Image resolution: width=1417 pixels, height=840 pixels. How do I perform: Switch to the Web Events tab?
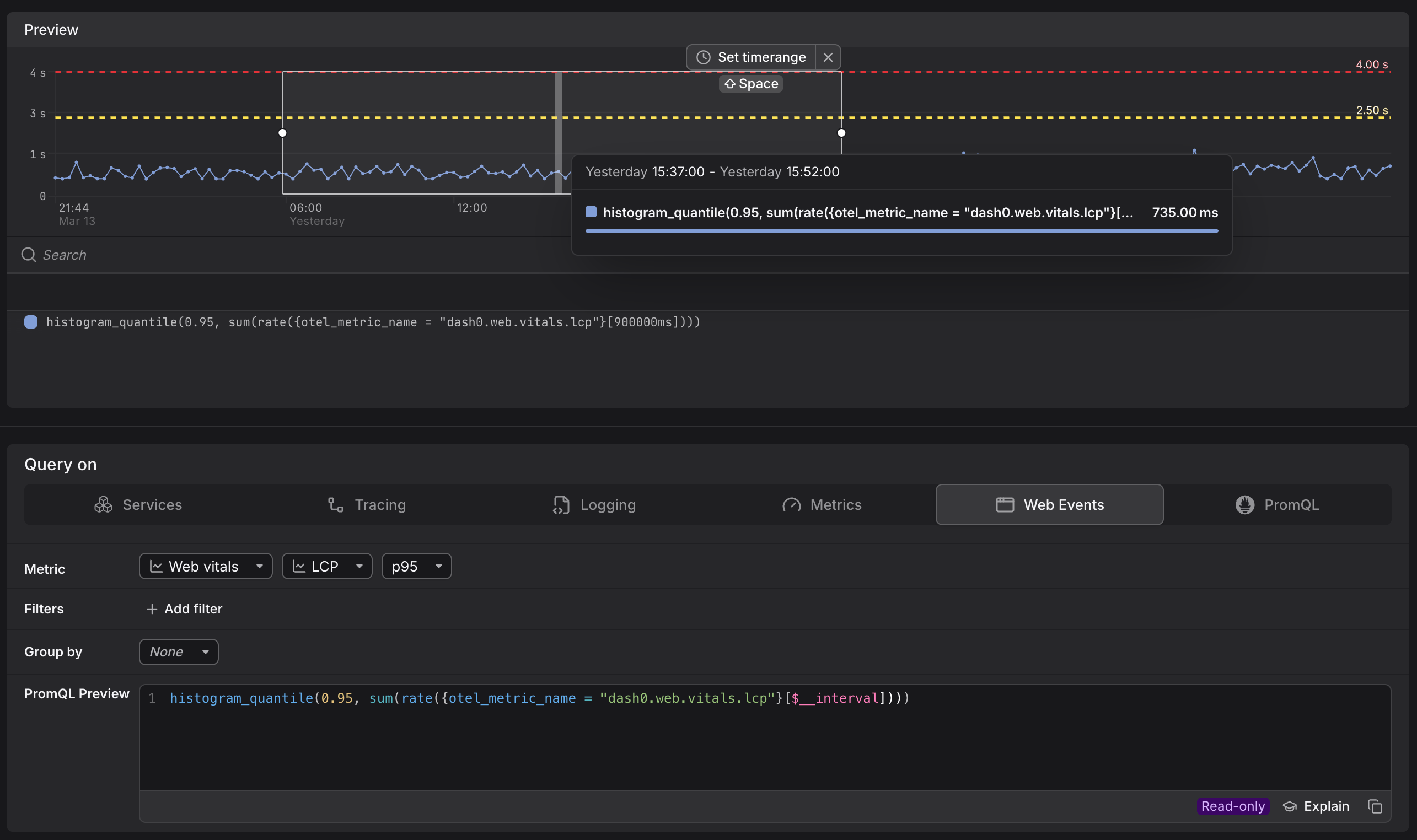1049,504
